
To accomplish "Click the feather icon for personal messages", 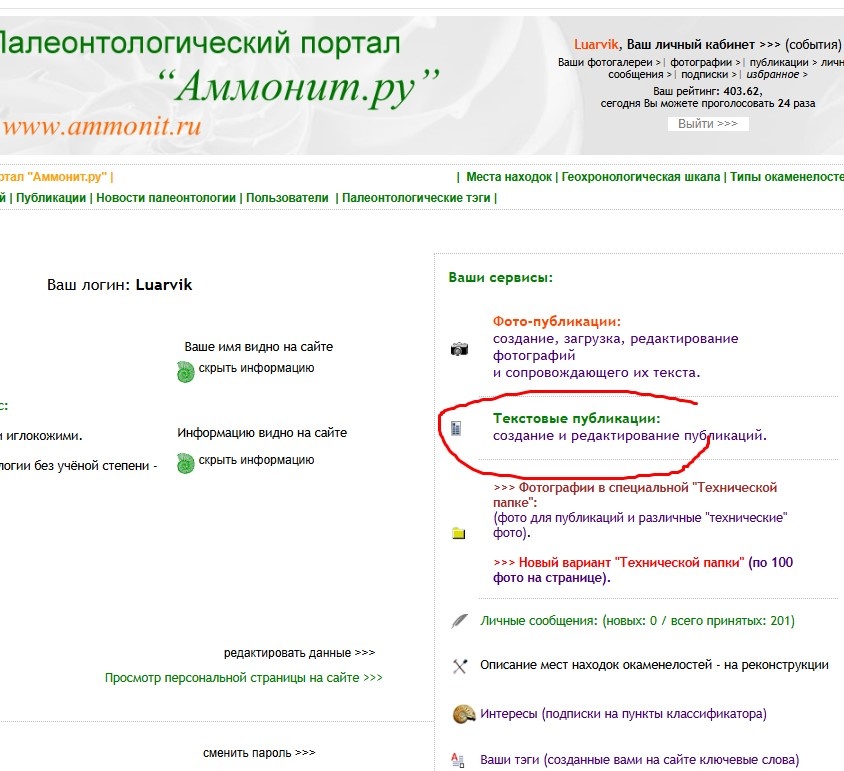I will coord(459,621).
